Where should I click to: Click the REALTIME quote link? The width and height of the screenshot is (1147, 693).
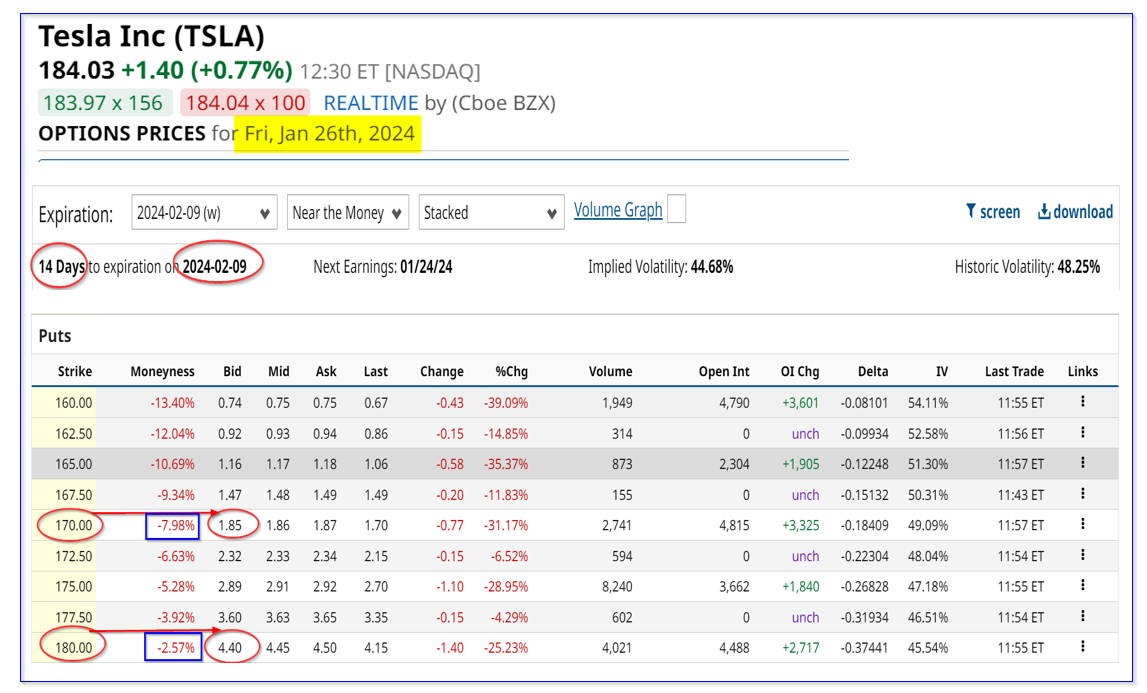pos(371,103)
